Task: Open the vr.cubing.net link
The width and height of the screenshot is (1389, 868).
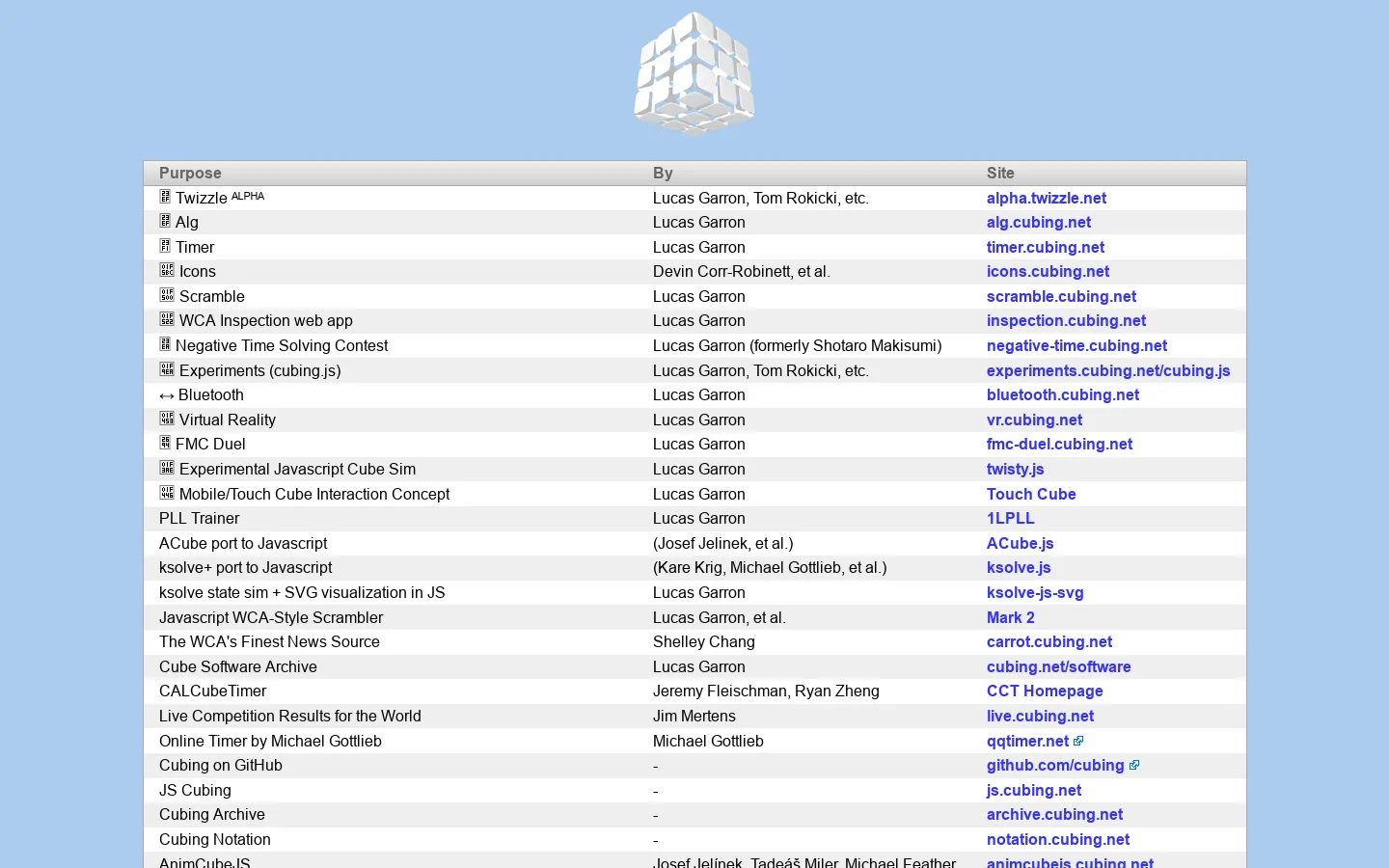Action: (x=1034, y=420)
